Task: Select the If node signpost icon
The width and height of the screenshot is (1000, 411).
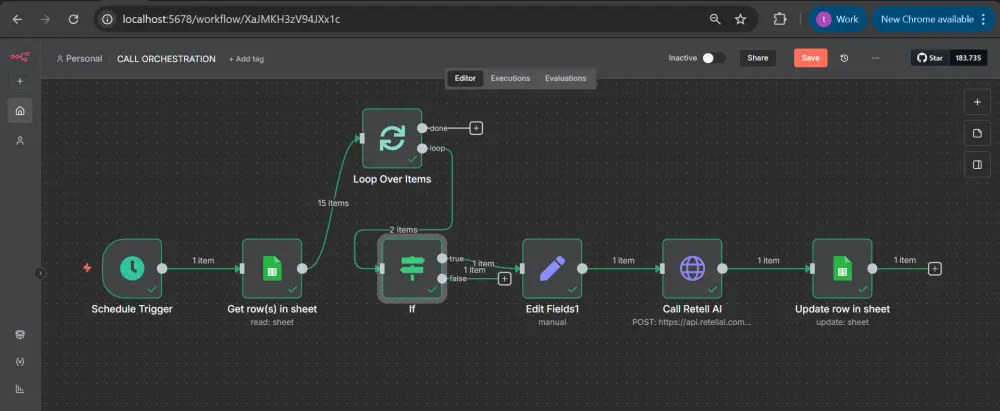Action: pyautogui.click(x=411, y=268)
